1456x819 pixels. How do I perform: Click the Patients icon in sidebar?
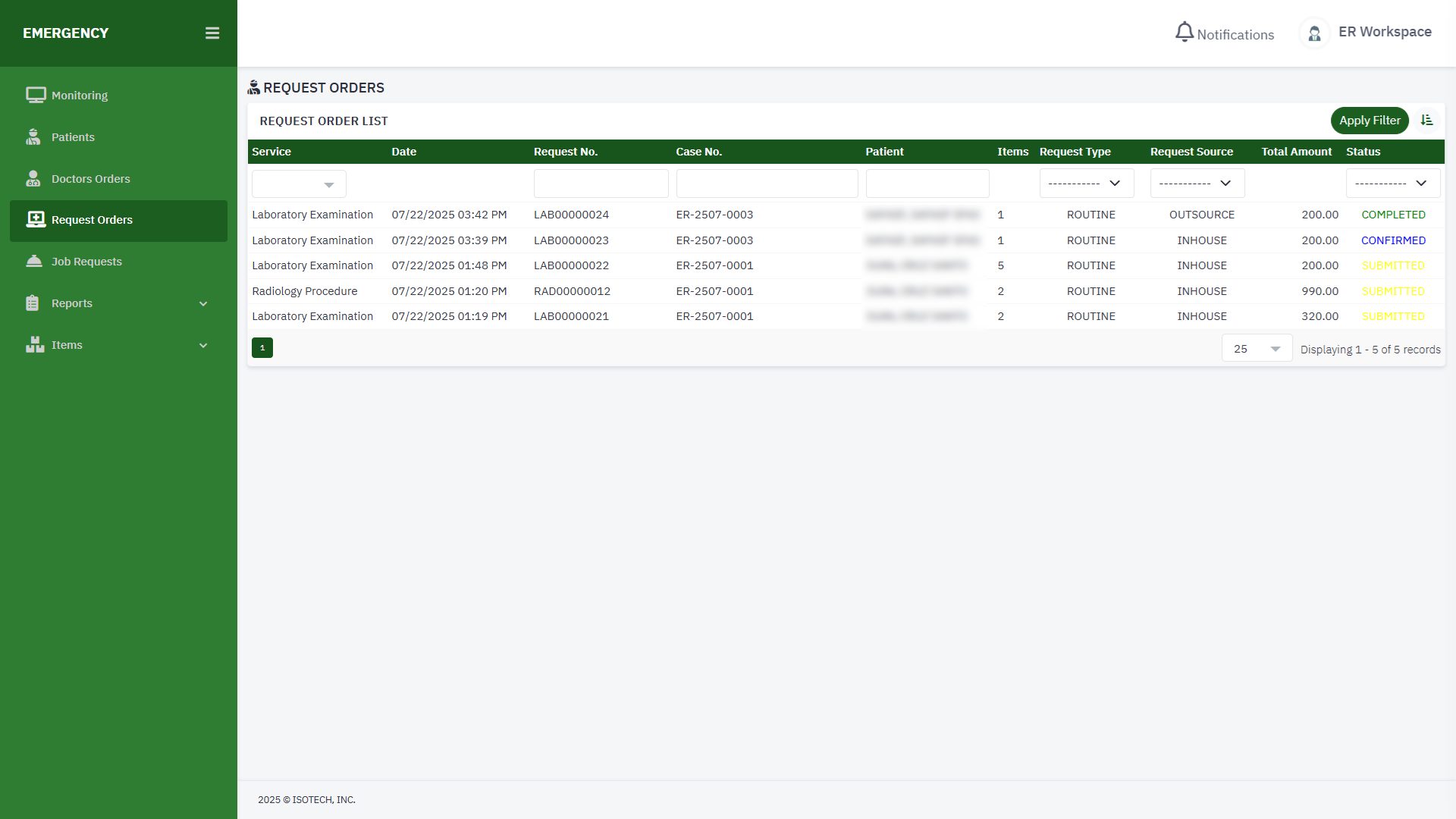33,137
